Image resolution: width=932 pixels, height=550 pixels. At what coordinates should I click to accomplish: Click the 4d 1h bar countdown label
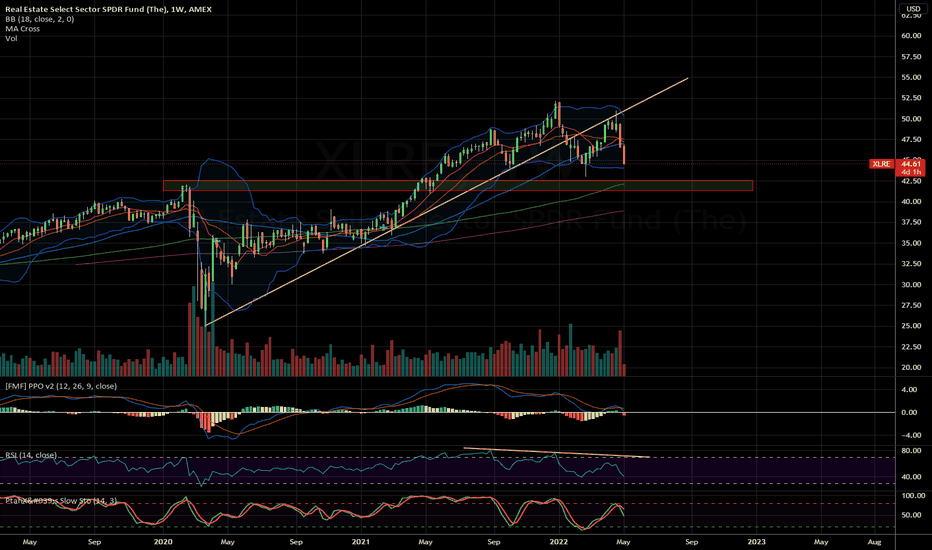911,172
